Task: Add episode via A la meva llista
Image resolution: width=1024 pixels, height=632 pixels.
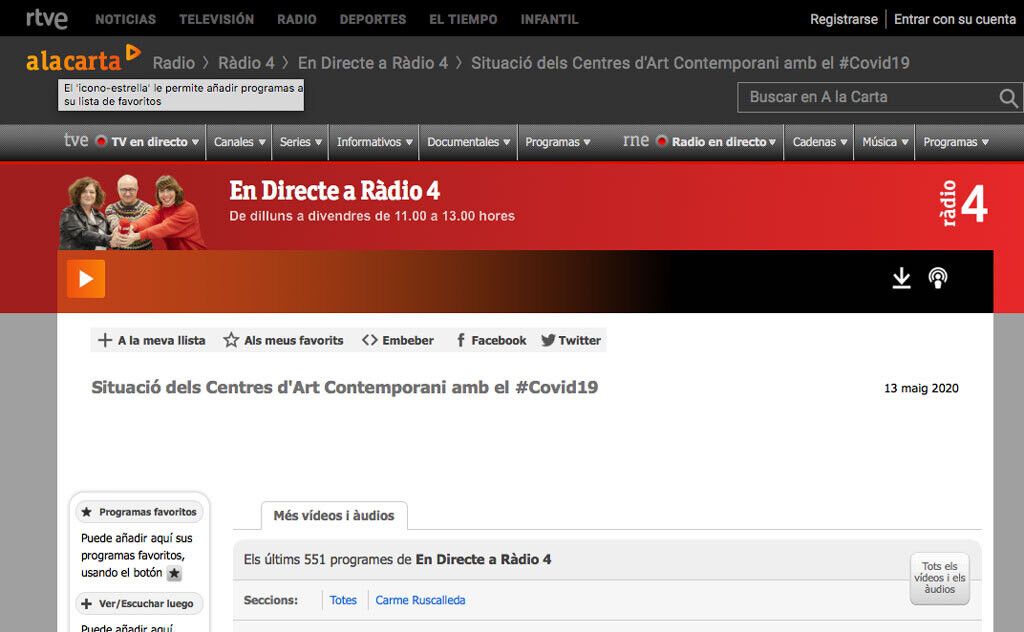Action: click(152, 340)
